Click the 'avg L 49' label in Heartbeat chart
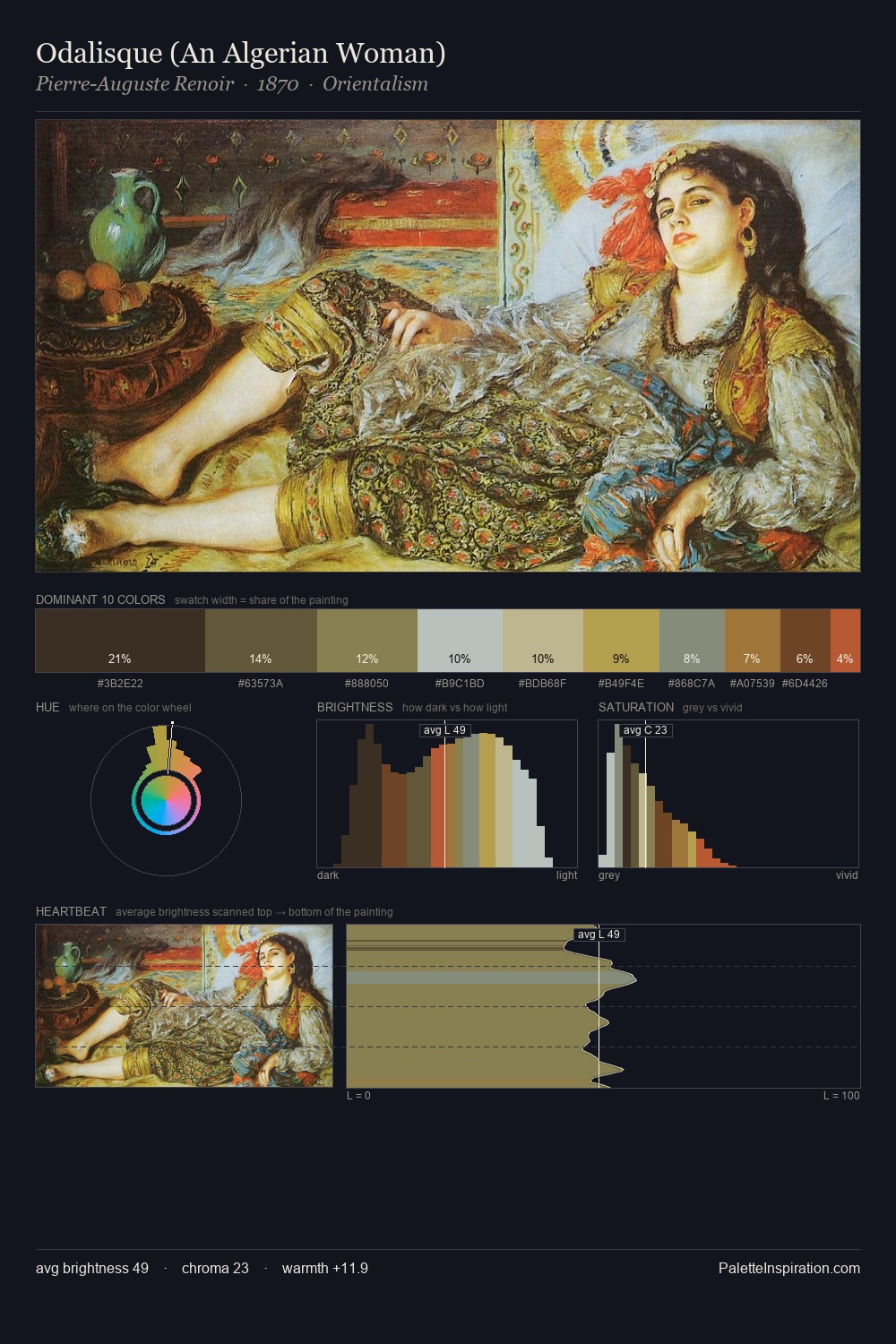 599,935
